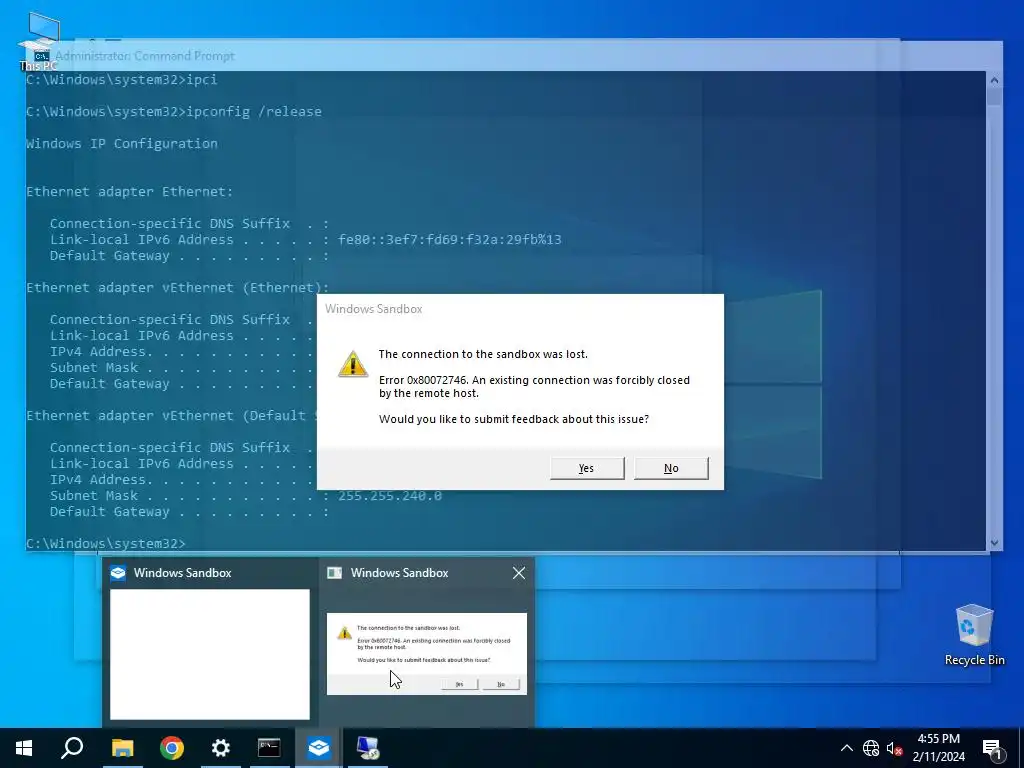Open taskbar search magnifier
Viewport: 1024px width, 768px height.
pyautogui.click(x=72, y=748)
